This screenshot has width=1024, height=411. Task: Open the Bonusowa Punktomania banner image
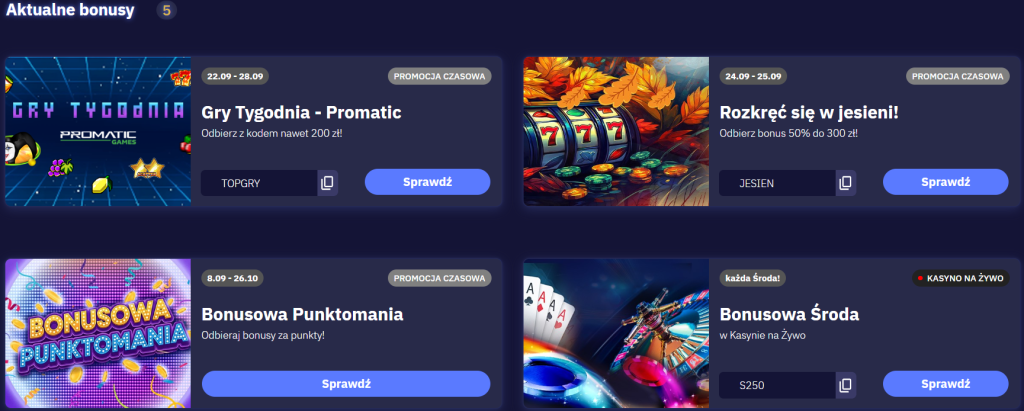click(x=98, y=334)
